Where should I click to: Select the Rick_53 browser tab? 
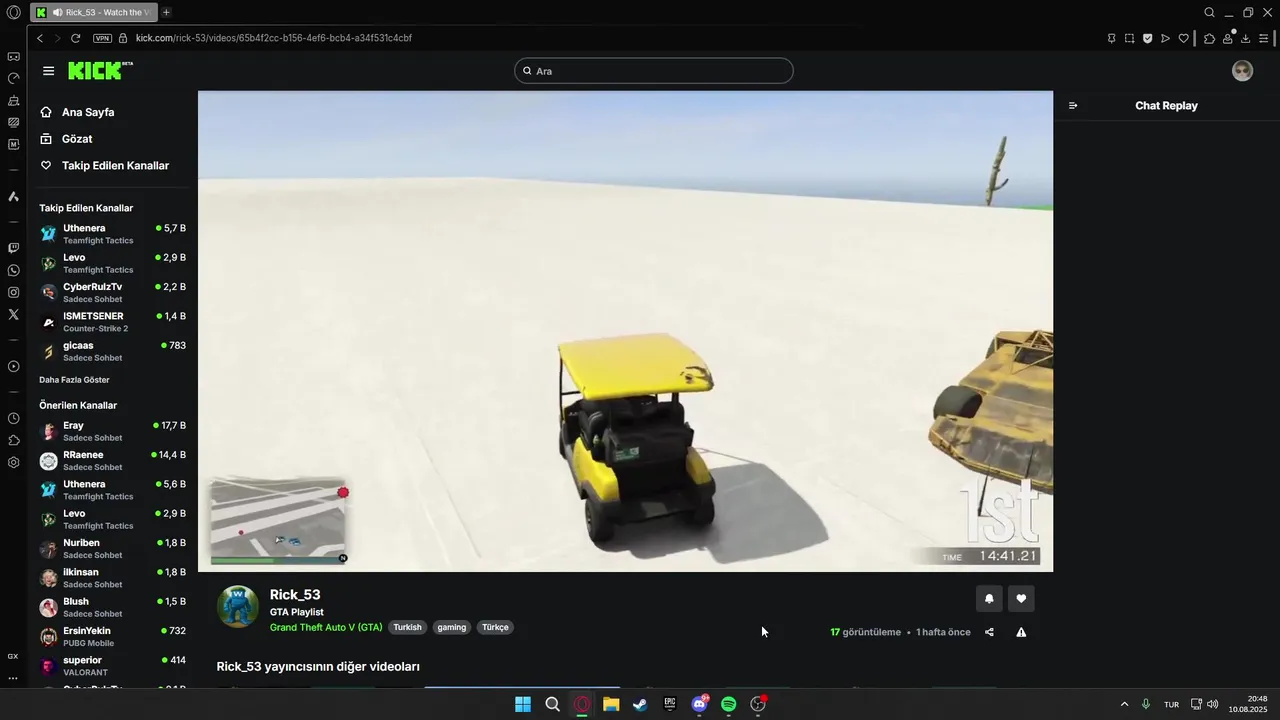click(x=92, y=12)
